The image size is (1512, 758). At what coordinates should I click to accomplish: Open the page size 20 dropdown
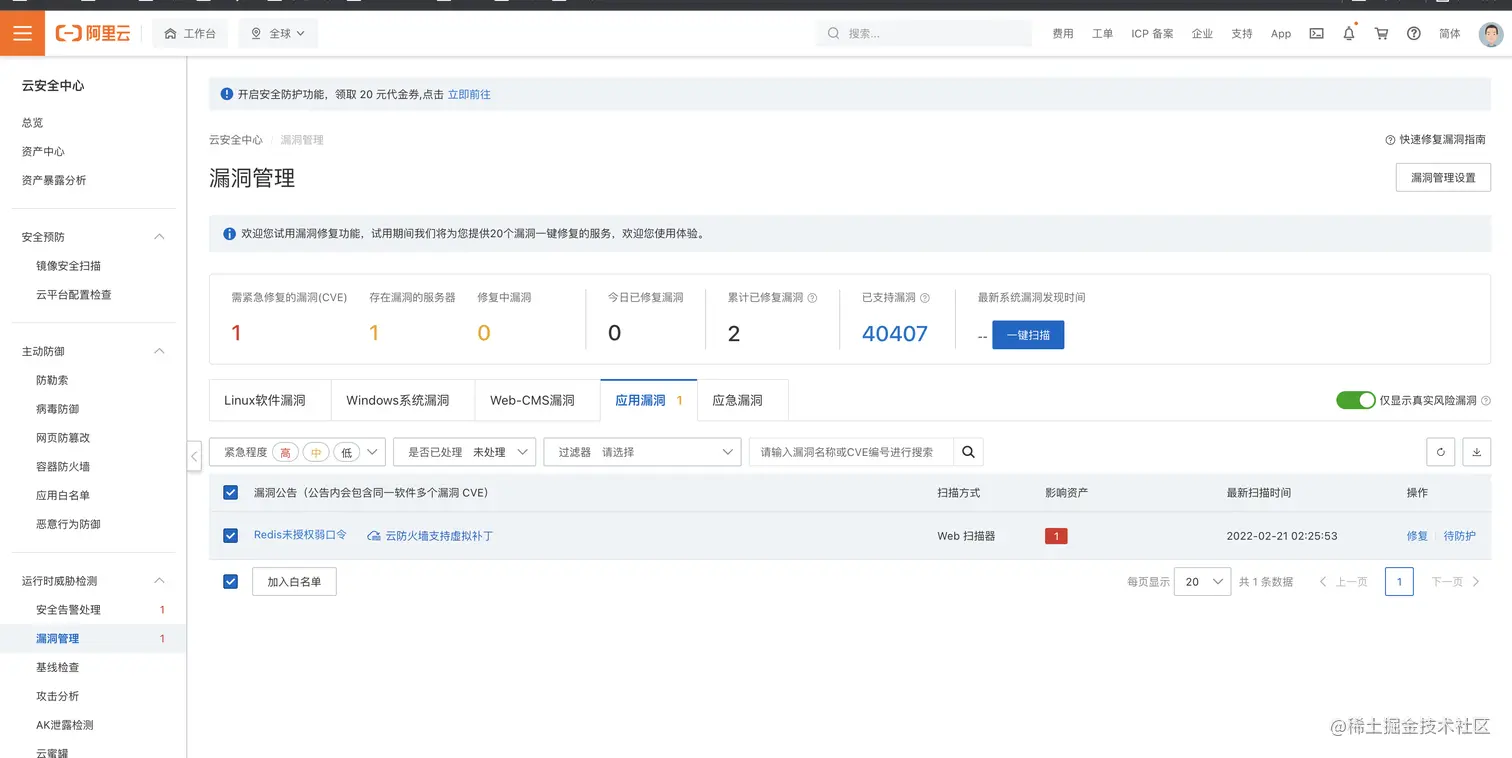click(x=1202, y=581)
